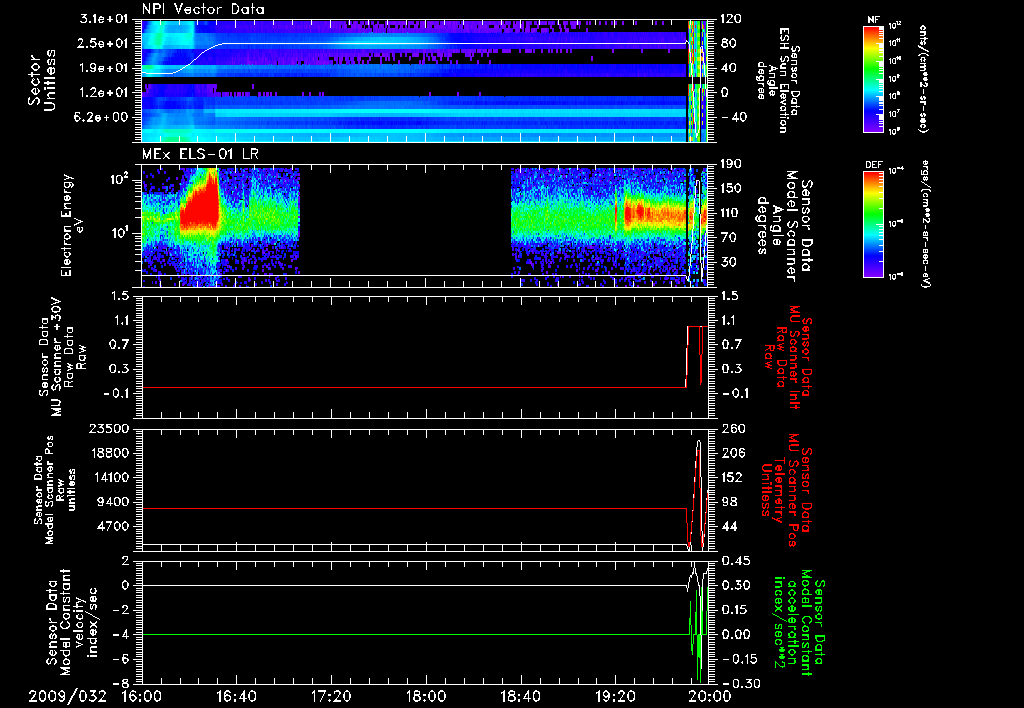Click the 19:20 time tick label
Screen dimensions: 1024x708
pos(615,696)
